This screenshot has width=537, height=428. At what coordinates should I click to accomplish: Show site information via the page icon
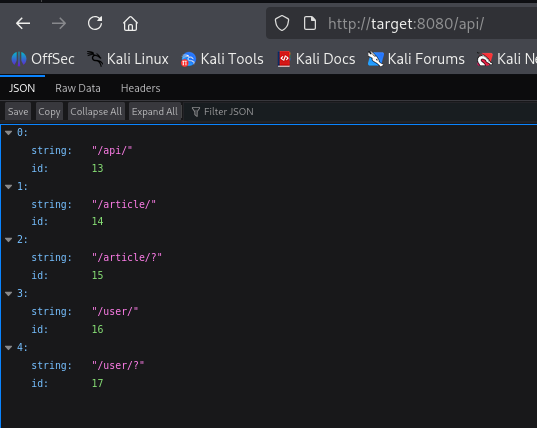click(310, 23)
